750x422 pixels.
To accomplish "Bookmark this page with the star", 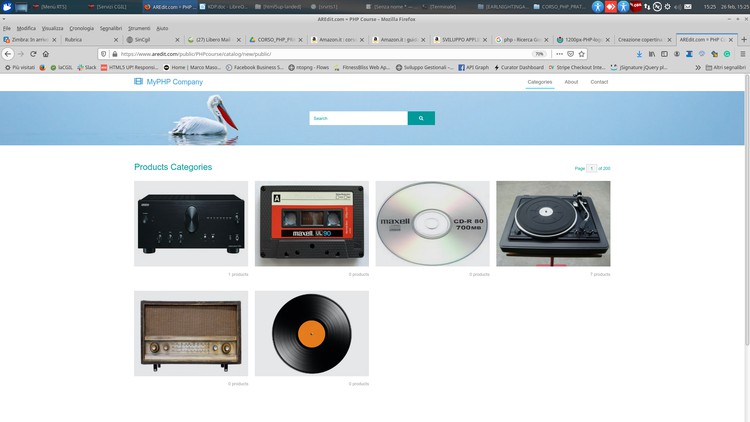I will 581,54.
